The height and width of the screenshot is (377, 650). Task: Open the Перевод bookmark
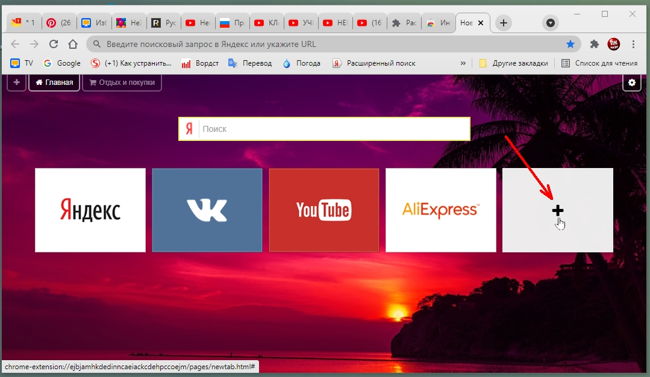250,63
